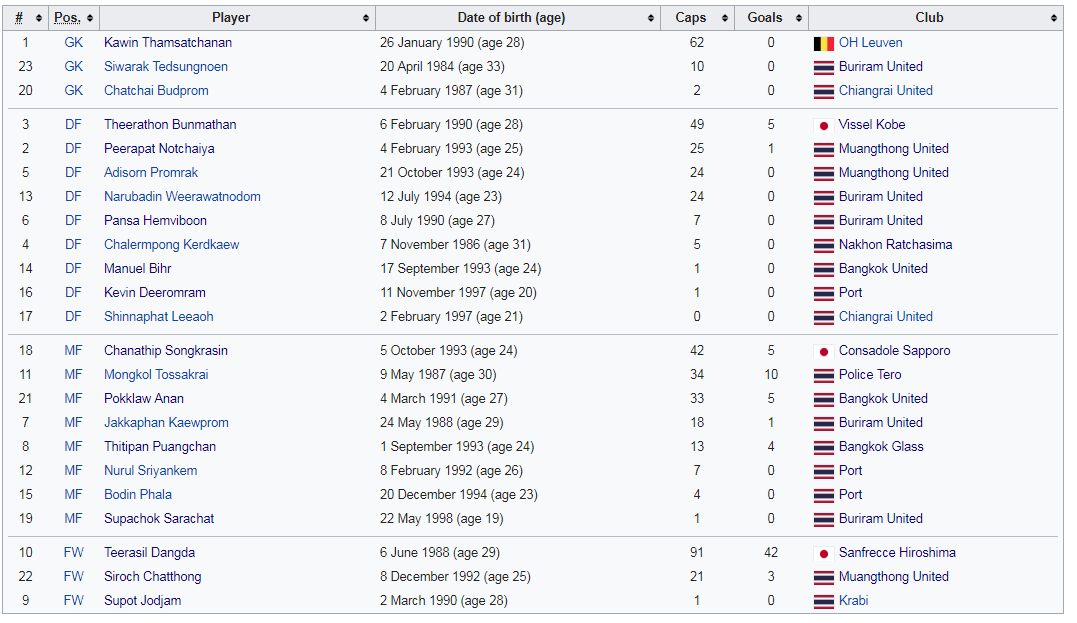
Task: Open Chanathip Songkrasin player page
Action: pos(166,350)
